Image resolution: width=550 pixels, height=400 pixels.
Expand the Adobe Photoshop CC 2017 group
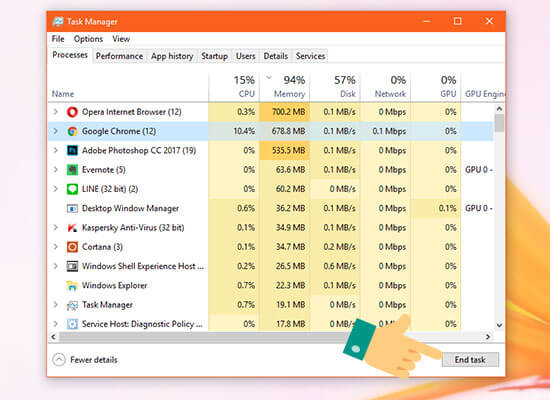[x=55, y=151]
